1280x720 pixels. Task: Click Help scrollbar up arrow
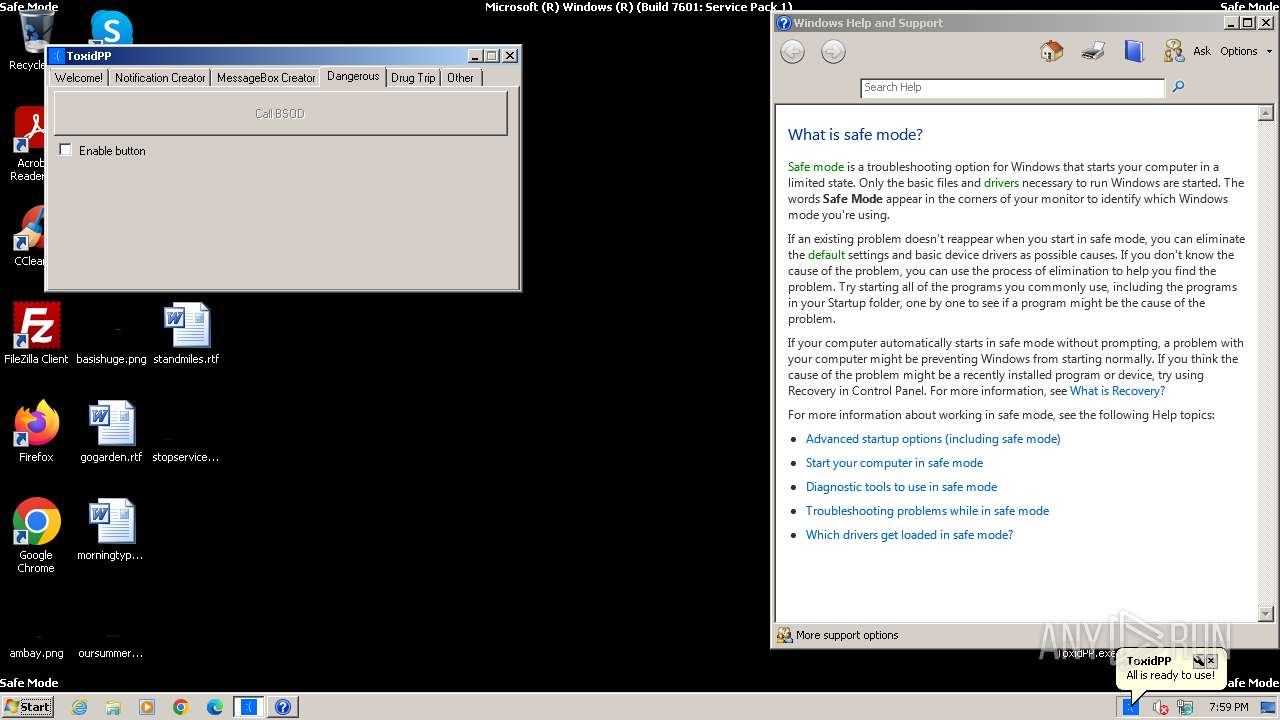click(1265, 113)
